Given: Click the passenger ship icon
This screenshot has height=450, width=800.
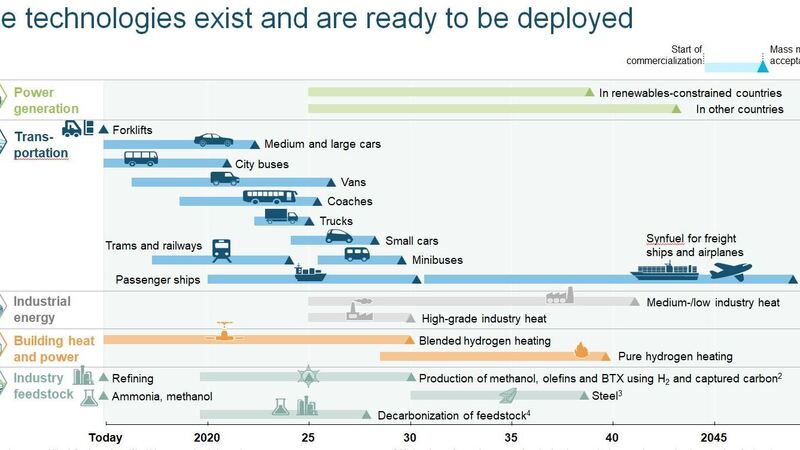Looking at the screenshot, I should coord(310,273).
